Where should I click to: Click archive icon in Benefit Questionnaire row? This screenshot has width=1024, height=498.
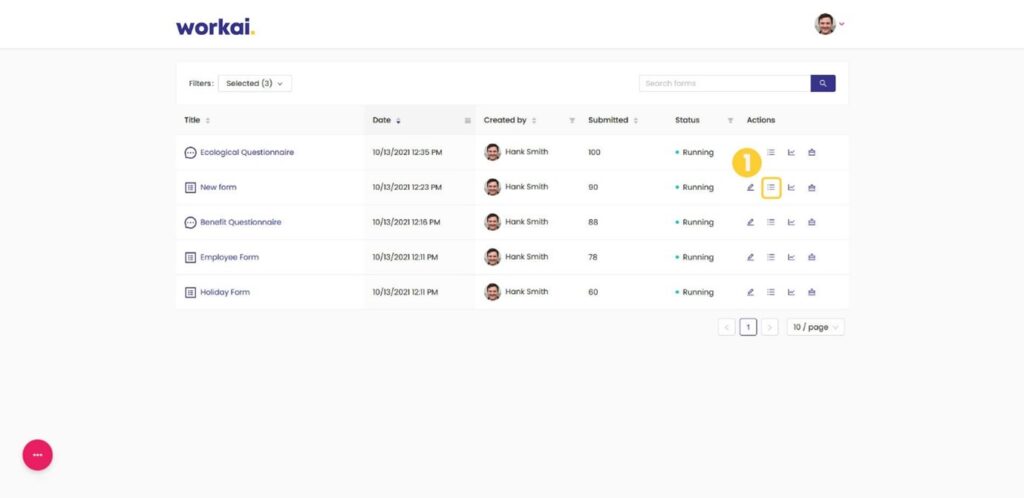click(812, 222)
